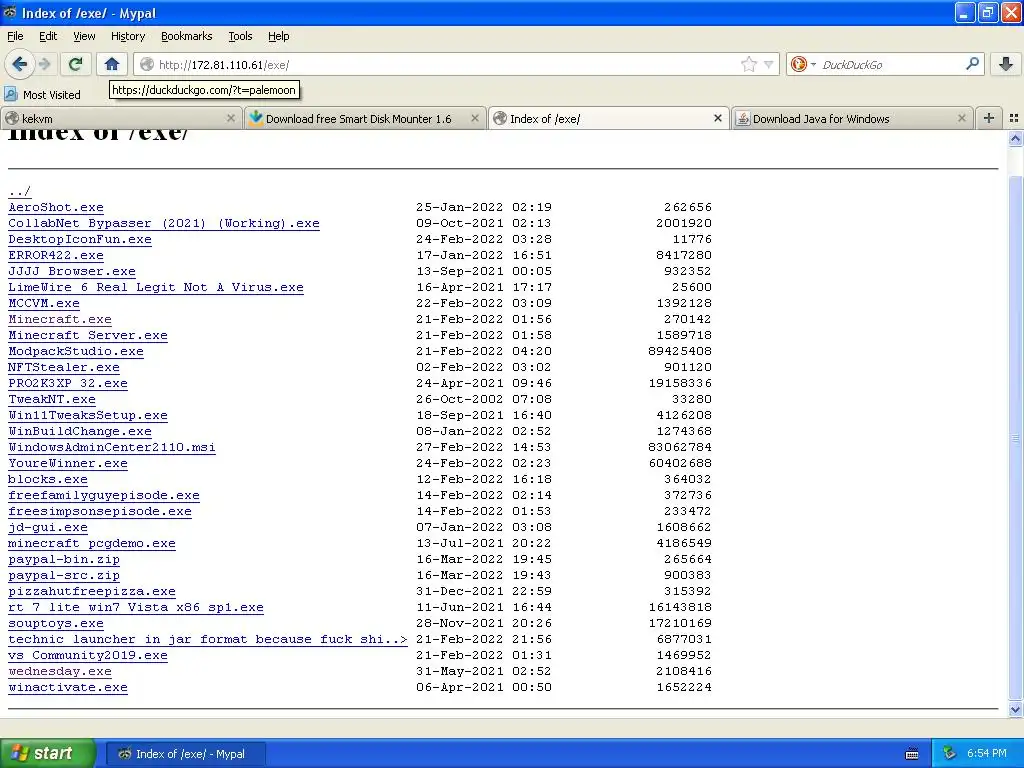Screen dimensions: 1024x768
Task: Click the technic launcher in jar format link
Action: coord(208,639)
